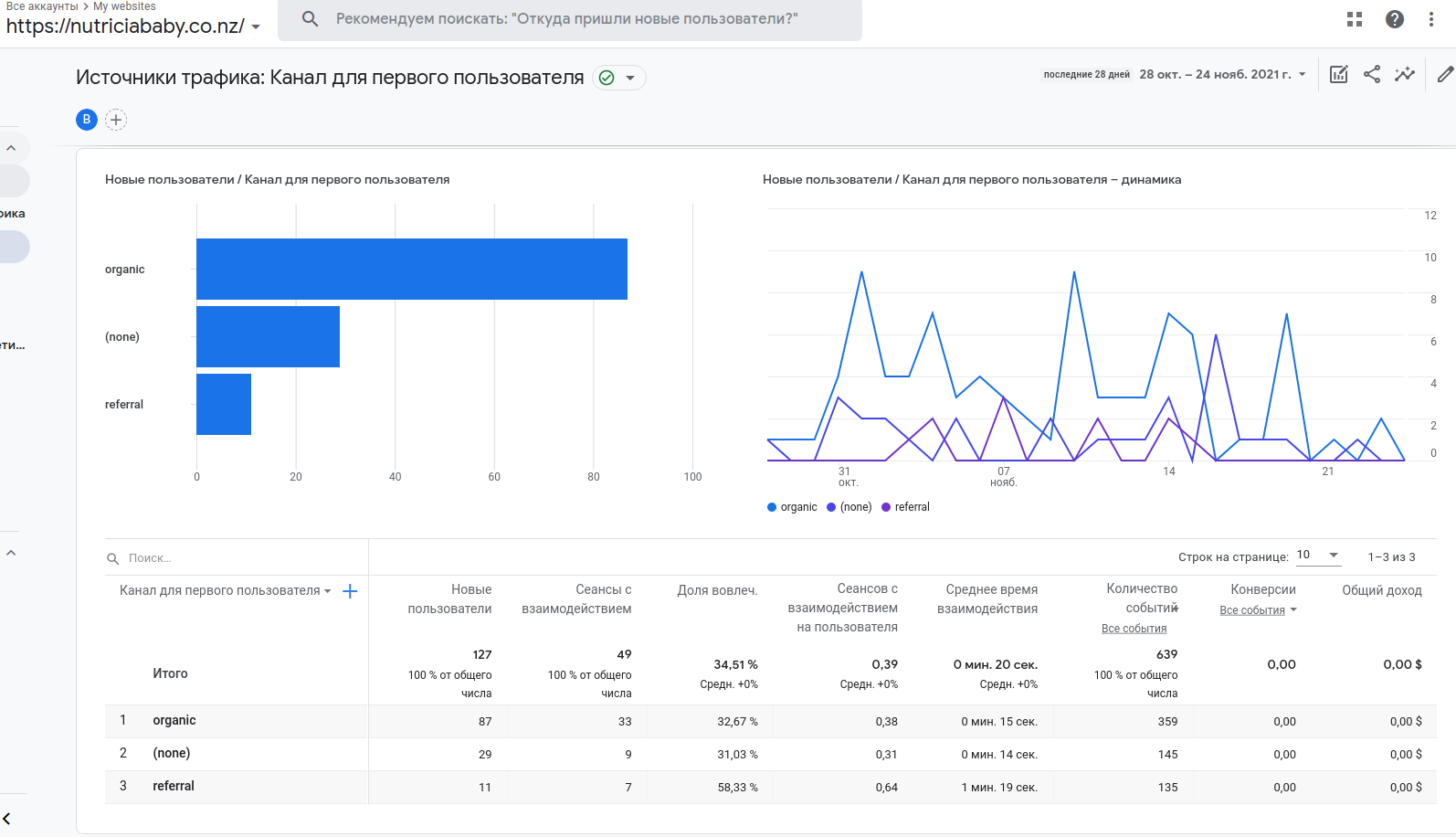Image resolution: width=1456 pixels, height=837 pixels.
Task: Add a comparison with the plus circle
Action: coord(116,120)
